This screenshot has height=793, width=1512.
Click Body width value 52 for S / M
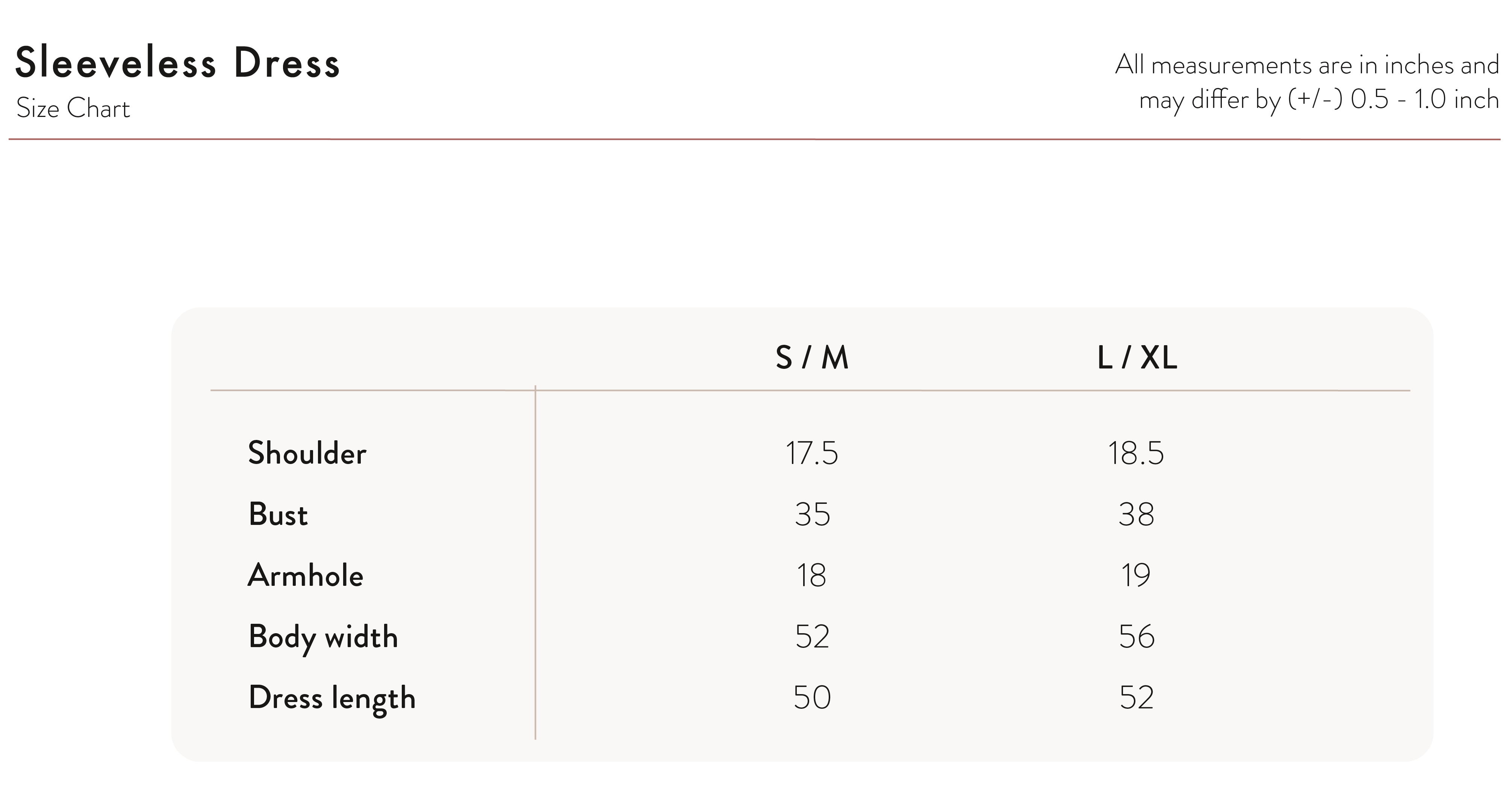click(x=812, y=637)
